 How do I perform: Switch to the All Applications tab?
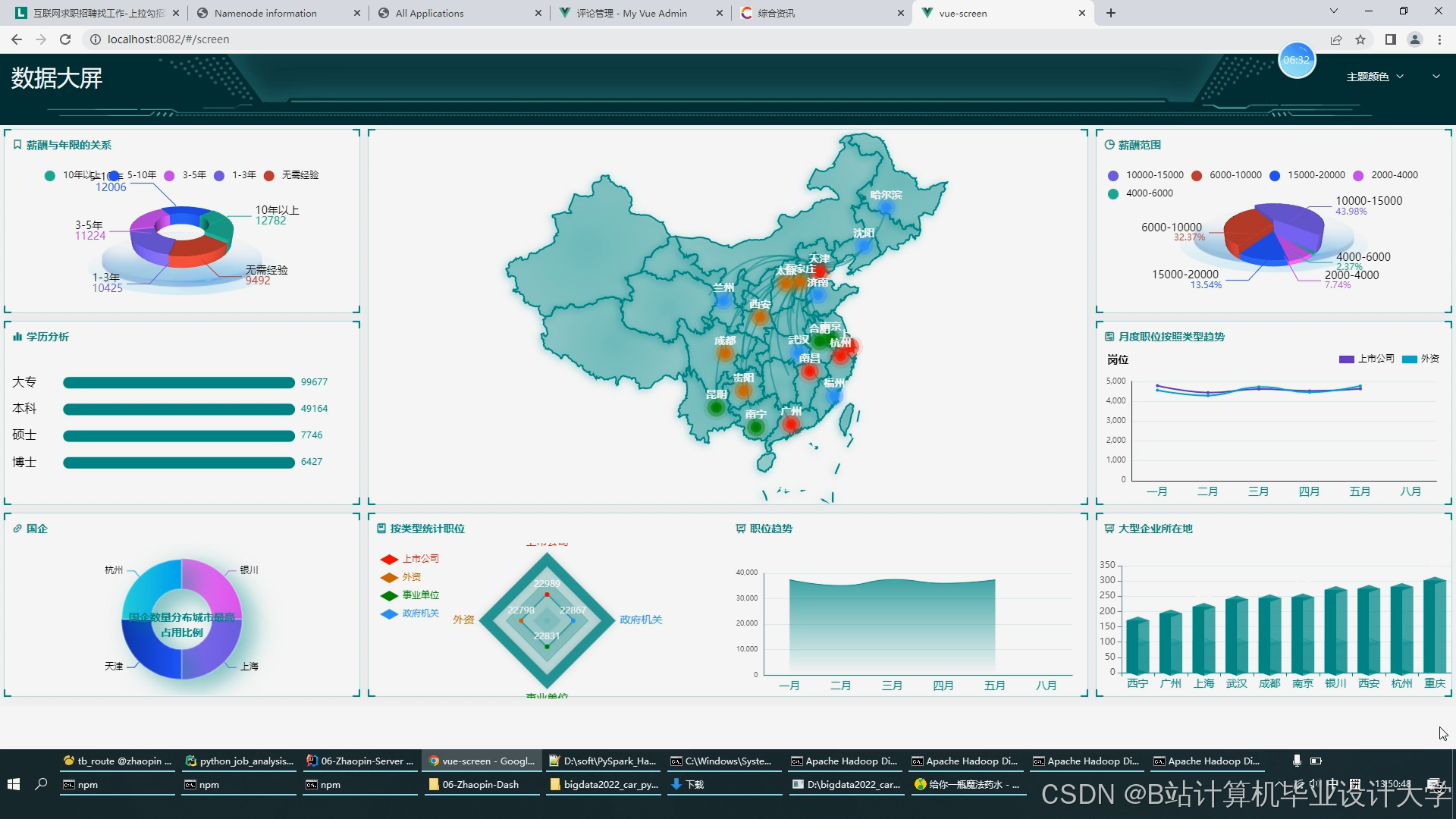429,13
